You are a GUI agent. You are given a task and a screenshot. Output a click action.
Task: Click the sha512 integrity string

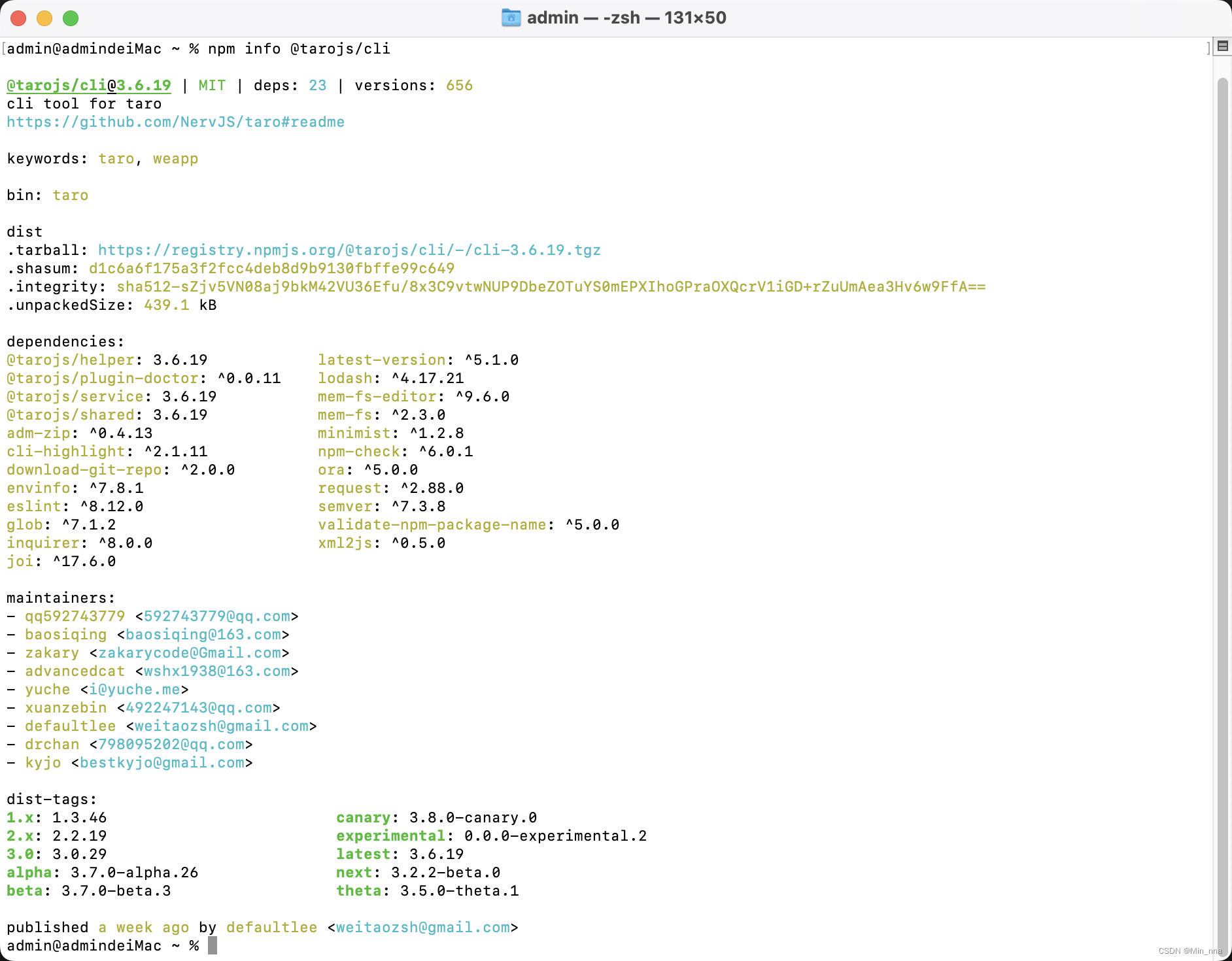(x=551, y=287)
